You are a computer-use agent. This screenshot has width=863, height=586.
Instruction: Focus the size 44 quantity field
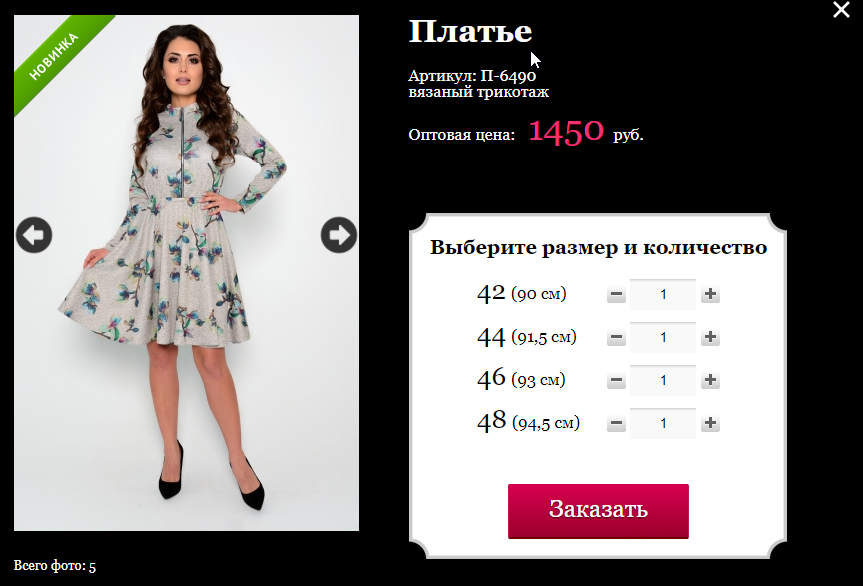coord(663,337)
